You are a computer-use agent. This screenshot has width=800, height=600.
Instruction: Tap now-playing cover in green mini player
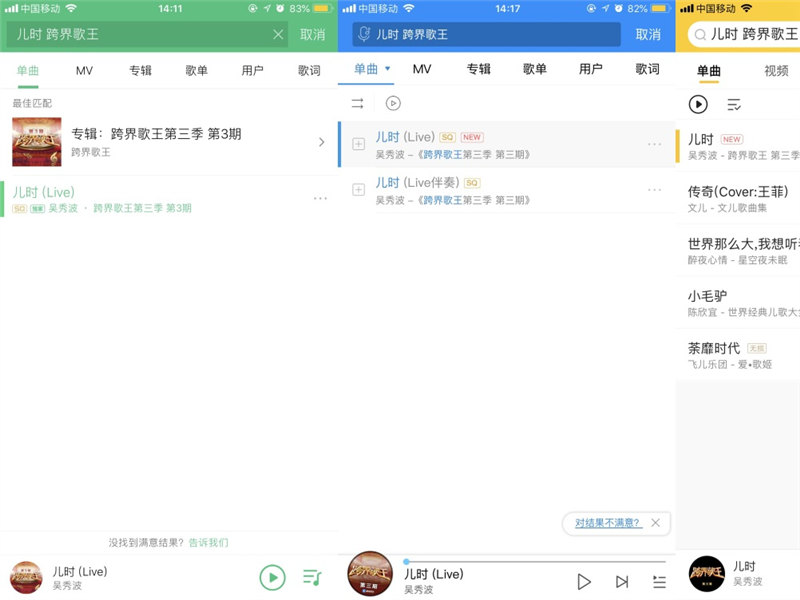[x=26, y=578]
